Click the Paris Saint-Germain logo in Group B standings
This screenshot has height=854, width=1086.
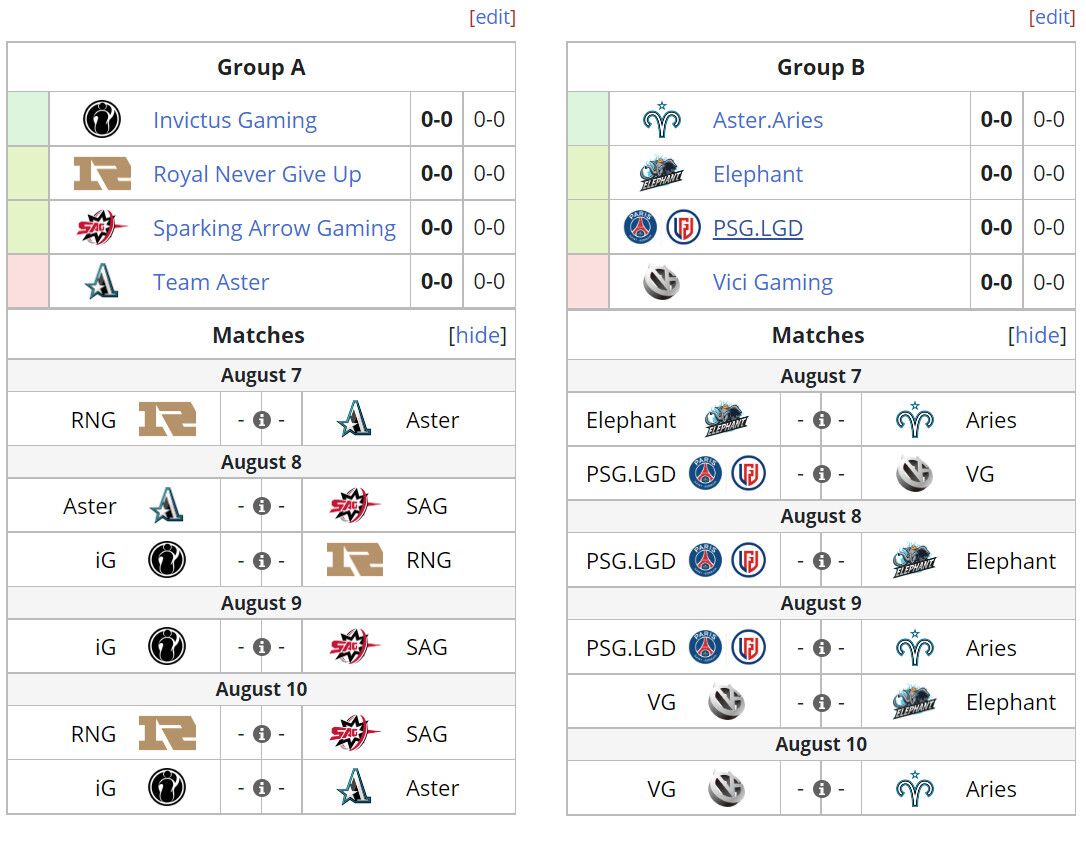(x=640, y=227)
